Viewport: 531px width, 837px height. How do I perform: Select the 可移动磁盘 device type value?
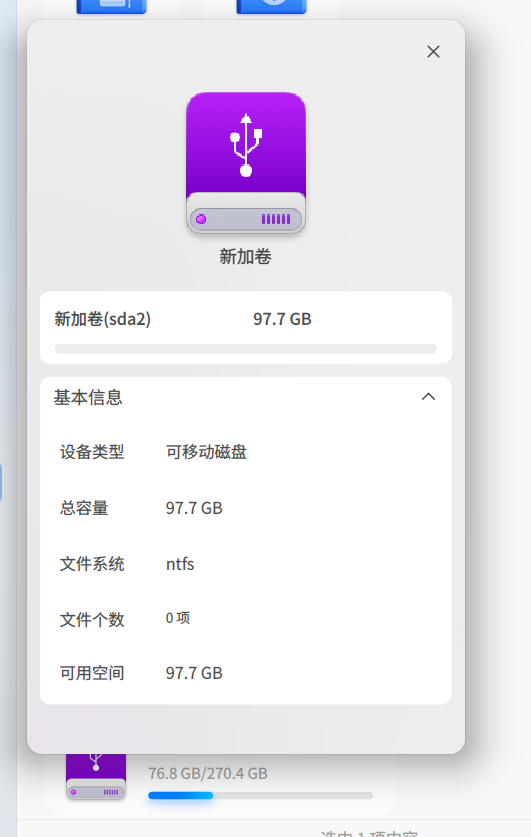pyautogui.click(x=206, y=452)
